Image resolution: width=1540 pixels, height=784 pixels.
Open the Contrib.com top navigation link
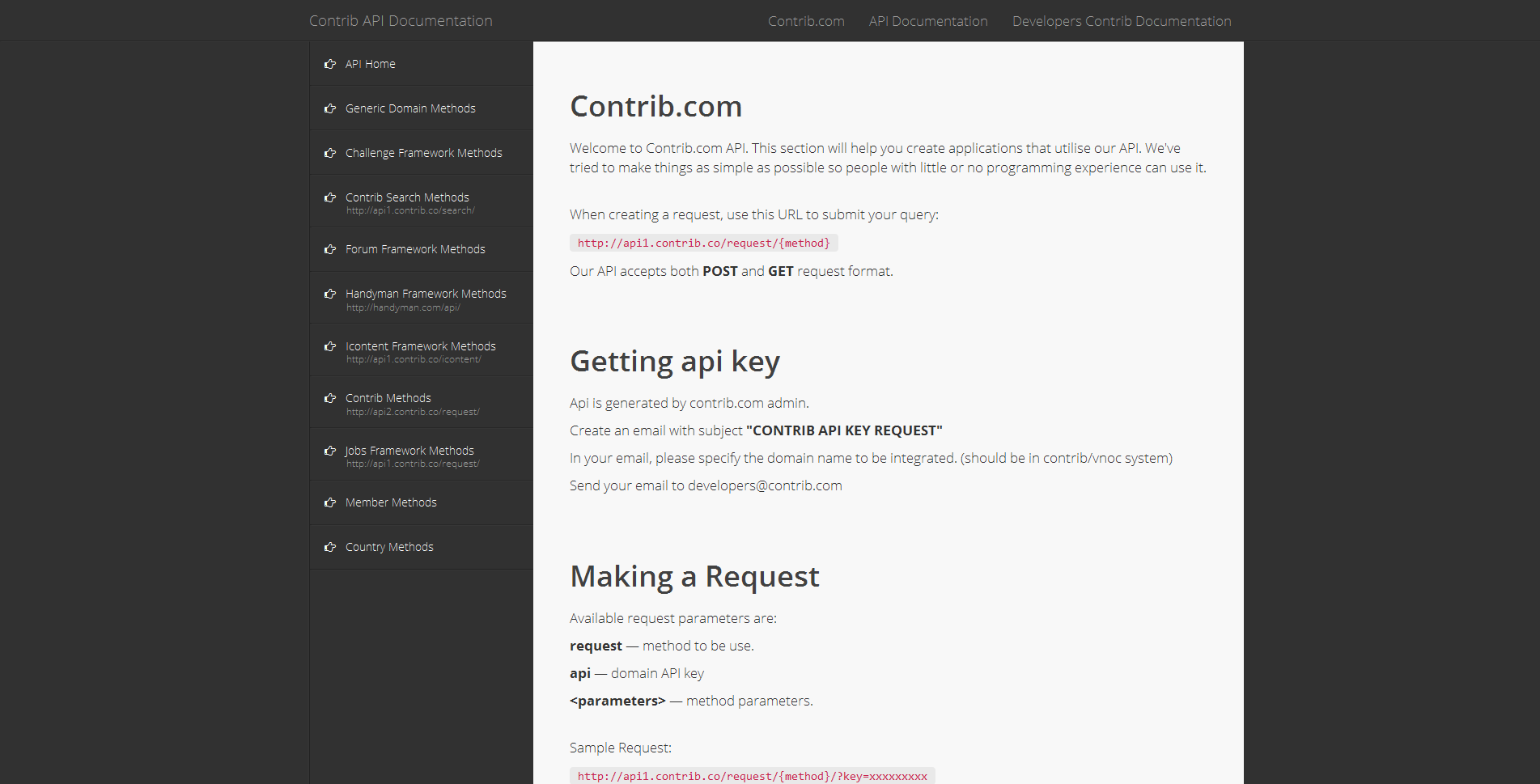(x=806, y=21)
